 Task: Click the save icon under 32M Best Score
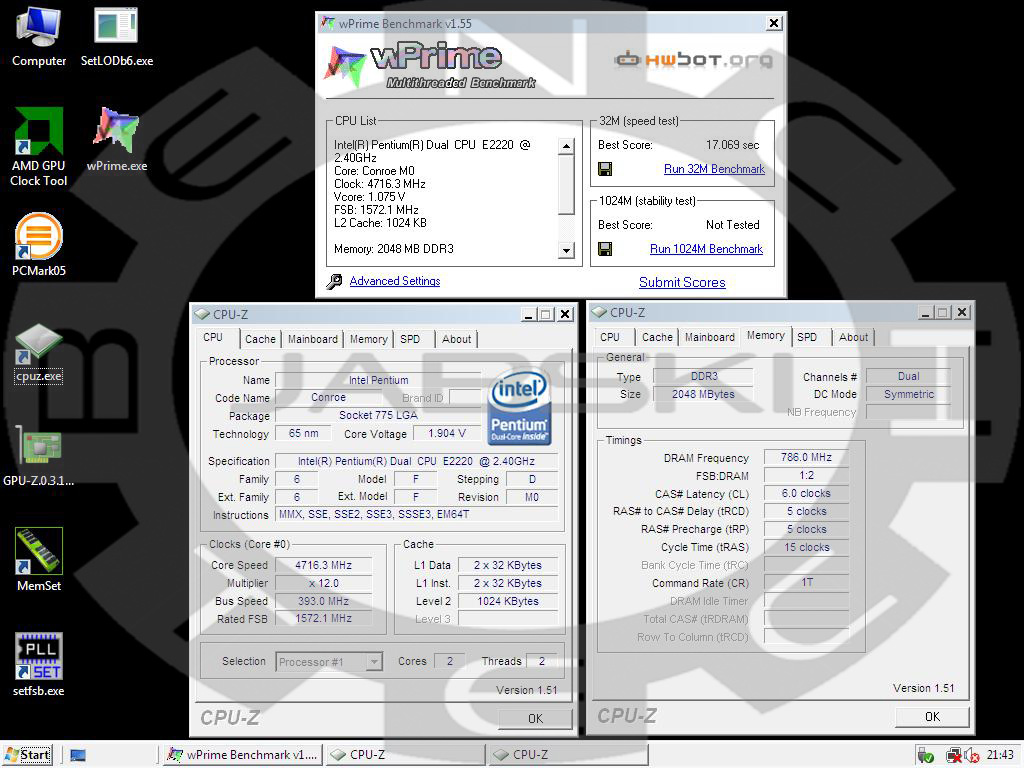click(x=605, y=169)
